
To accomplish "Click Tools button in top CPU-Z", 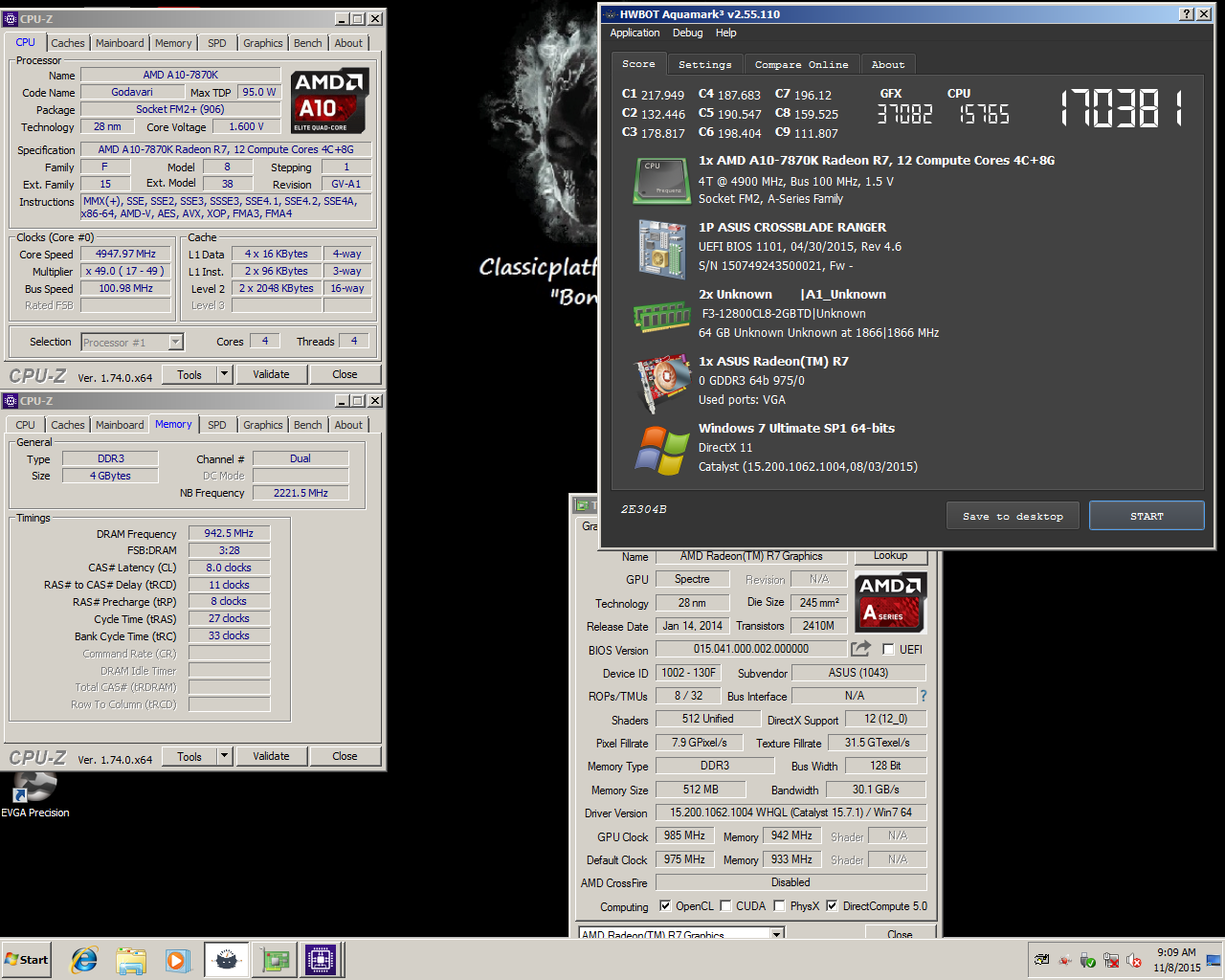I will pos(189,374).
